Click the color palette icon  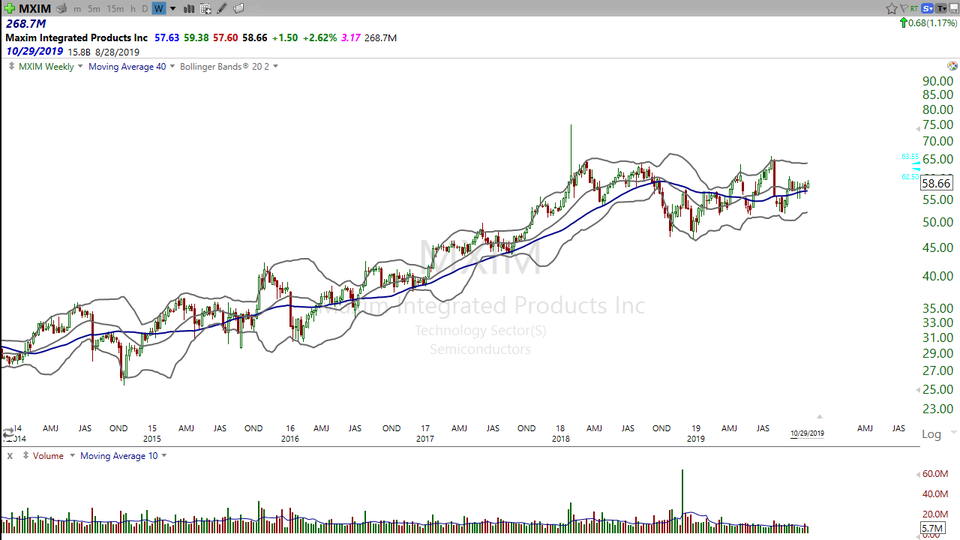pyautogui.click(x=952, y=66)
